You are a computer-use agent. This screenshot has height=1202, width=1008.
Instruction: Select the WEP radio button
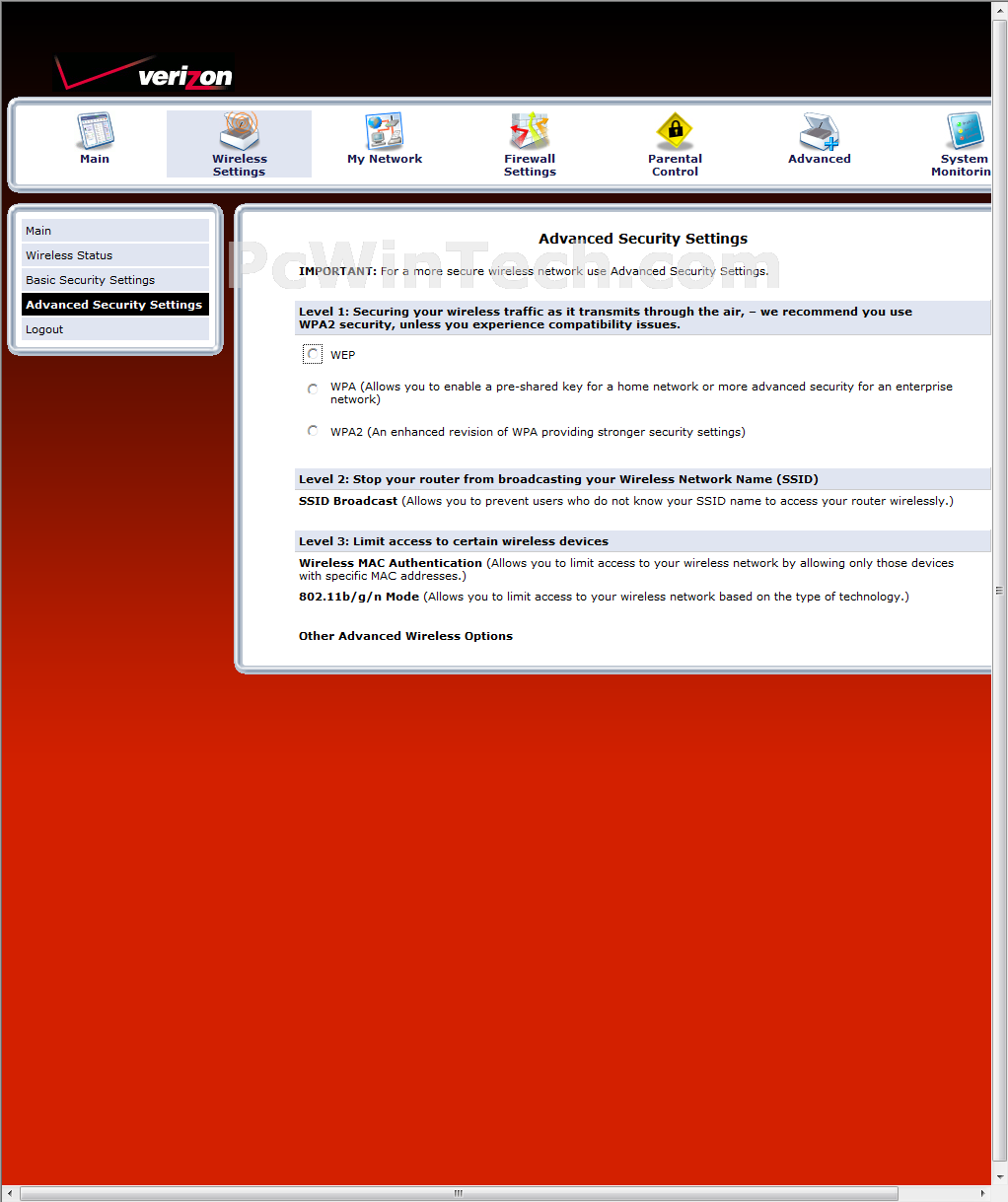313,354
